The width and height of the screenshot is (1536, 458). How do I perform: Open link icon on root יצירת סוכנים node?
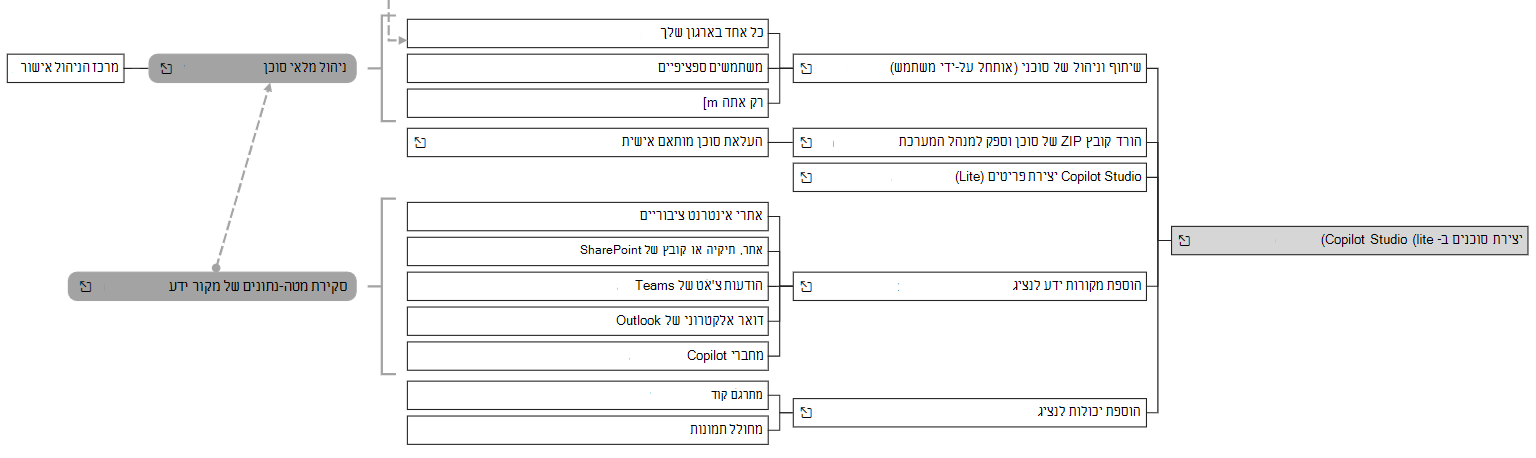pyautogui.click(x=1184, y=240)
